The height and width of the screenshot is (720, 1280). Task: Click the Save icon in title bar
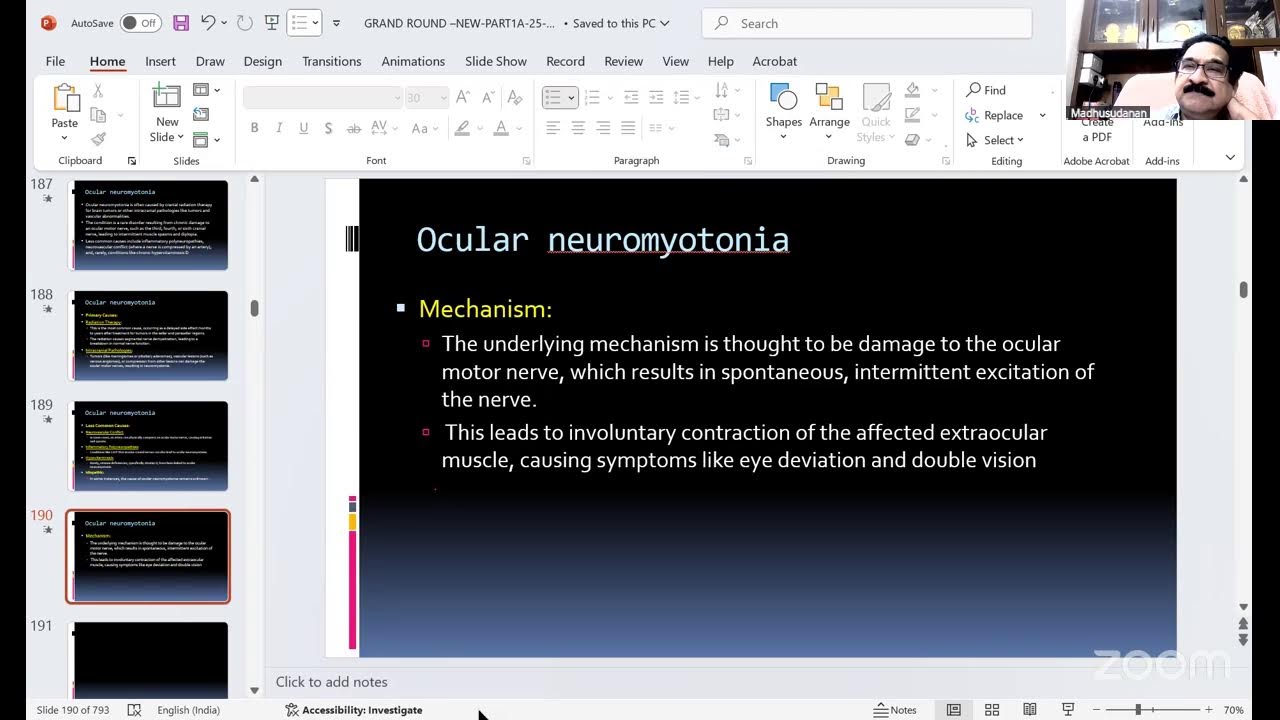(x=181, y=23)
